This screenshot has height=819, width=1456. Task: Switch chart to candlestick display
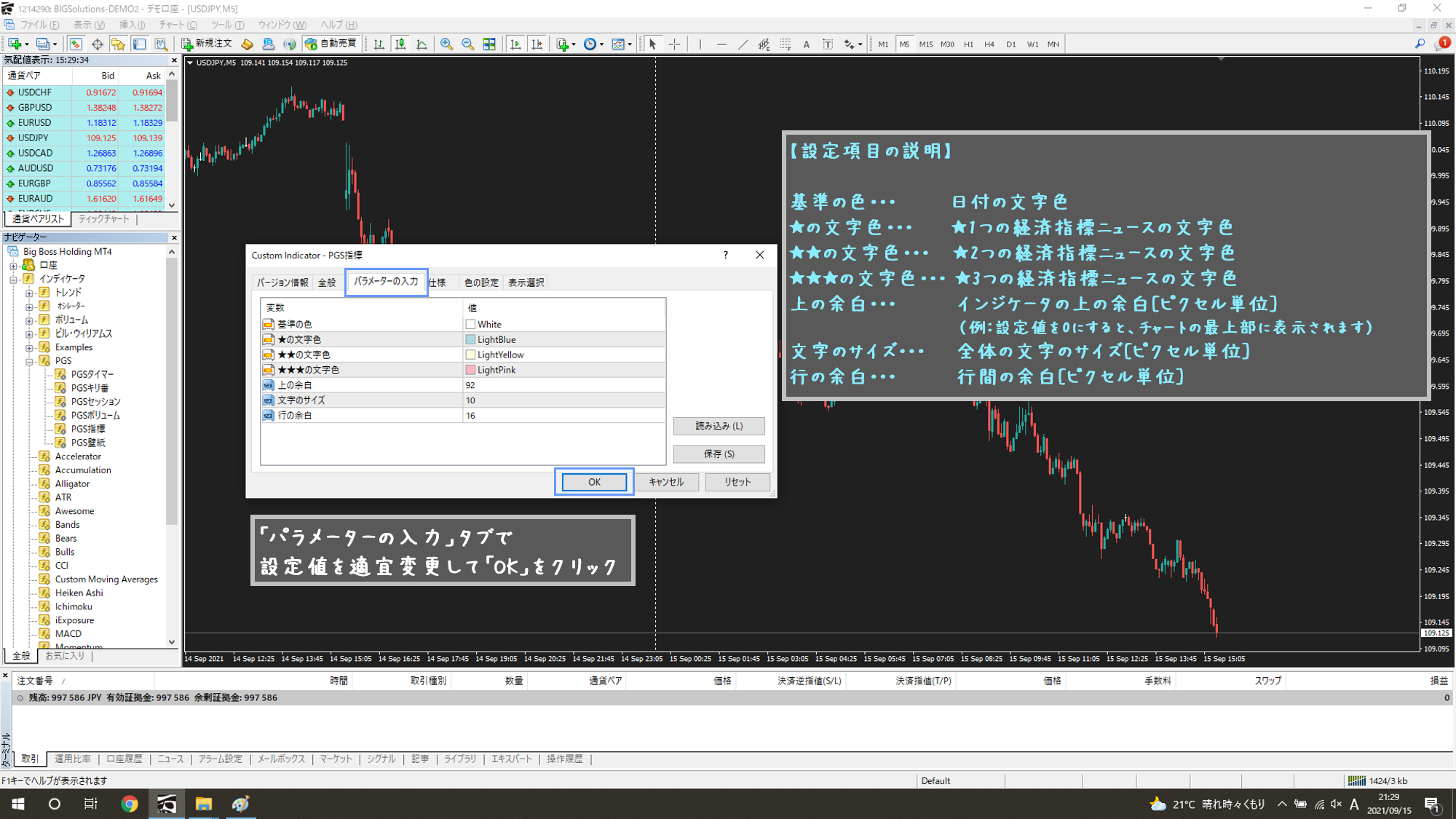click(400, 44)
